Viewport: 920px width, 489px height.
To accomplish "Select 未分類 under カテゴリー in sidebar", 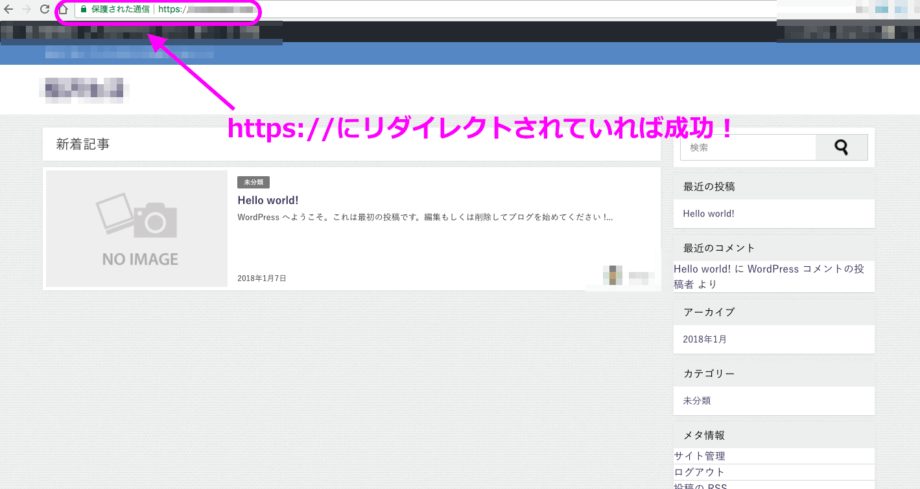I will click(x=697, y=400).
